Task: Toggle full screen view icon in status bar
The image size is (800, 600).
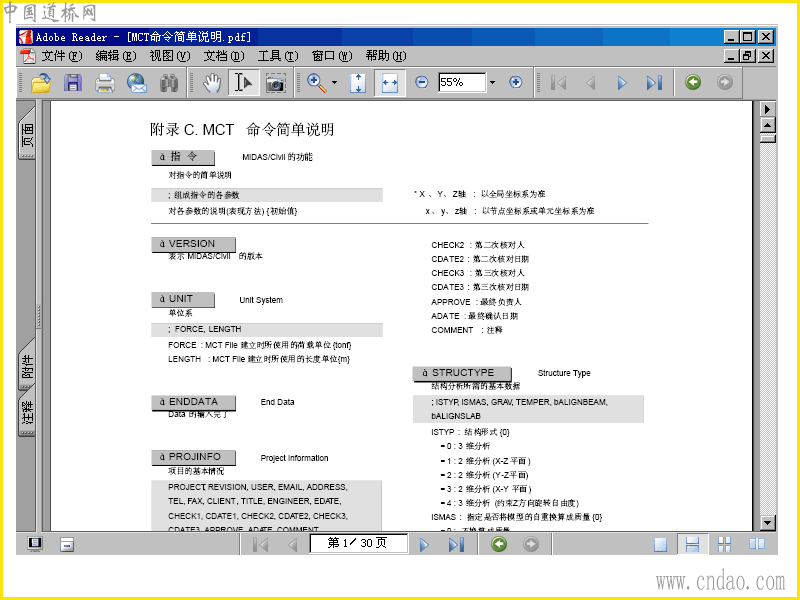Action: point(35,544)
